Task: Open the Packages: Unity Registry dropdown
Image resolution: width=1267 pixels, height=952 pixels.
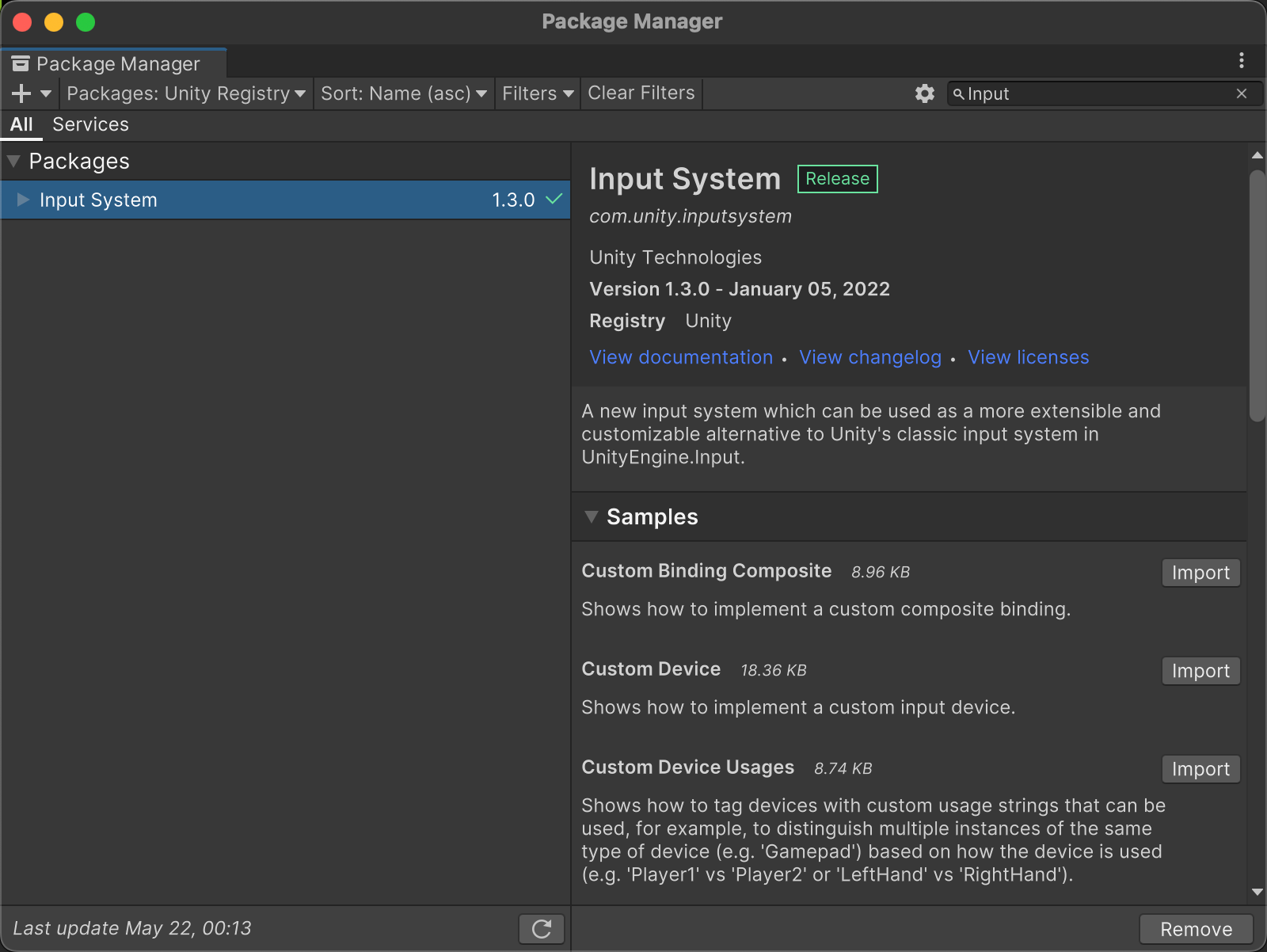Action: (186, 93)
